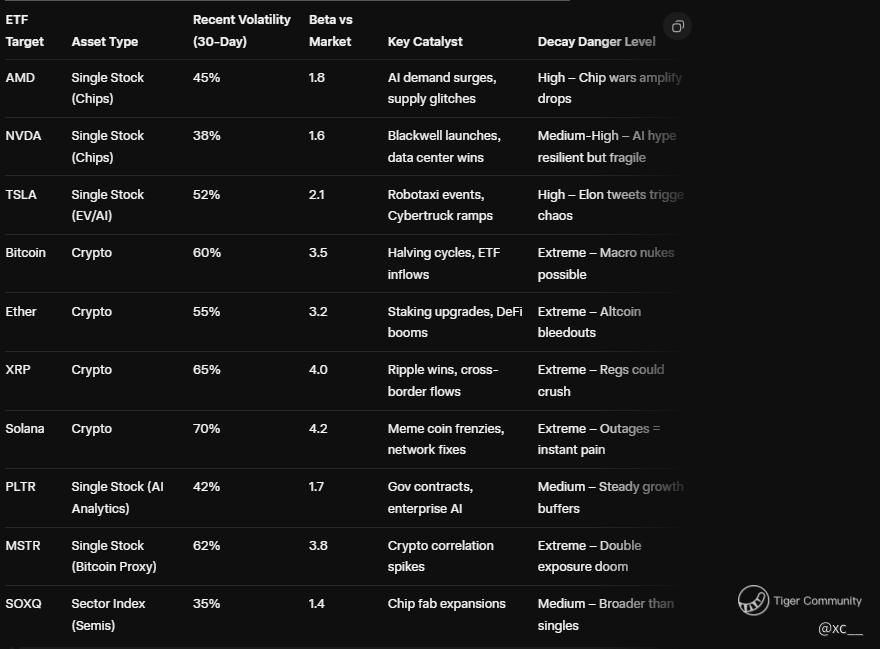Viewport: 880px width, 649px height.
Task: Click the Beta vs Market header
Action: [x=330, y=31]
